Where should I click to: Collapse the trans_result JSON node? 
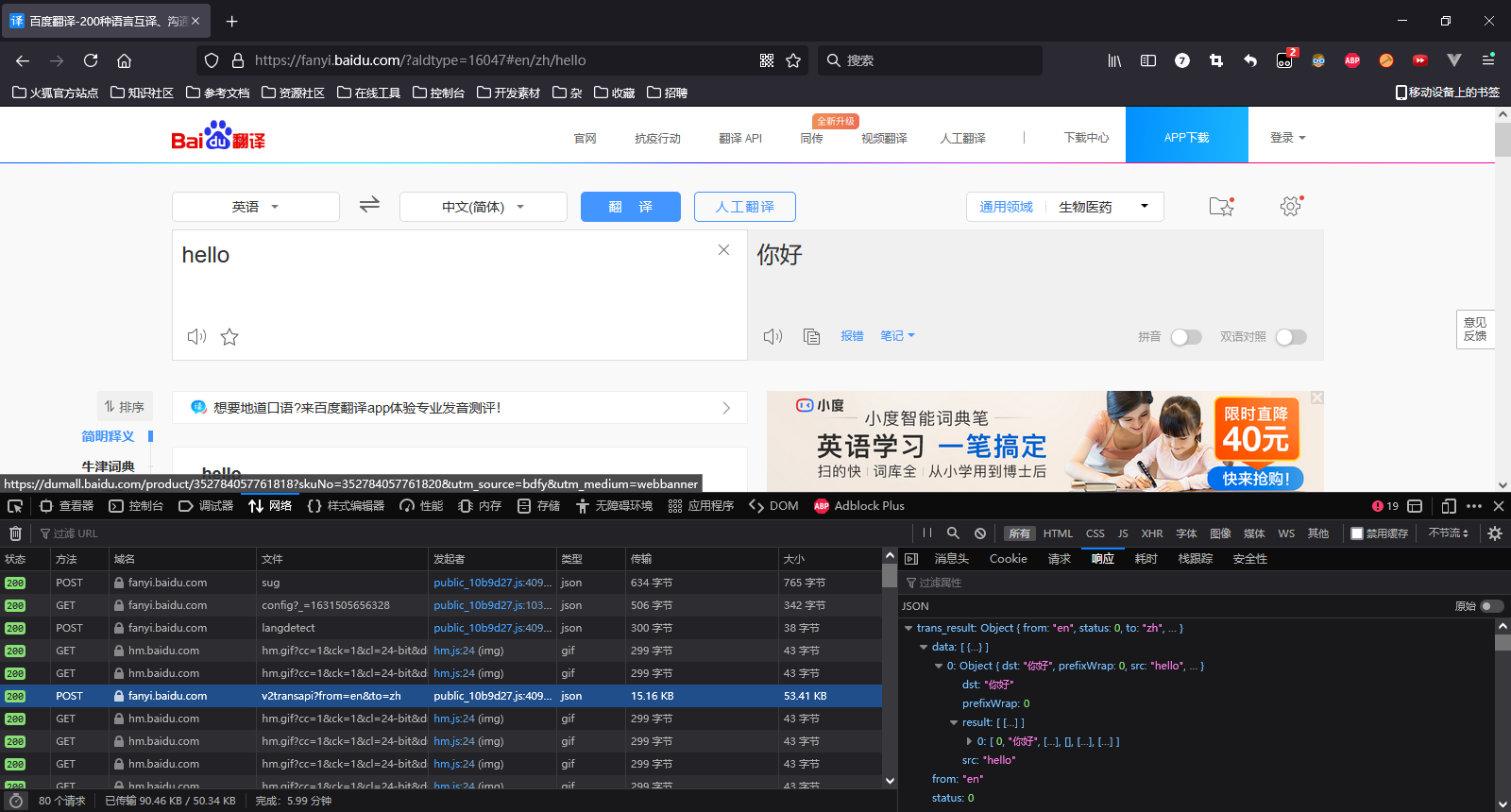(908, 628)
